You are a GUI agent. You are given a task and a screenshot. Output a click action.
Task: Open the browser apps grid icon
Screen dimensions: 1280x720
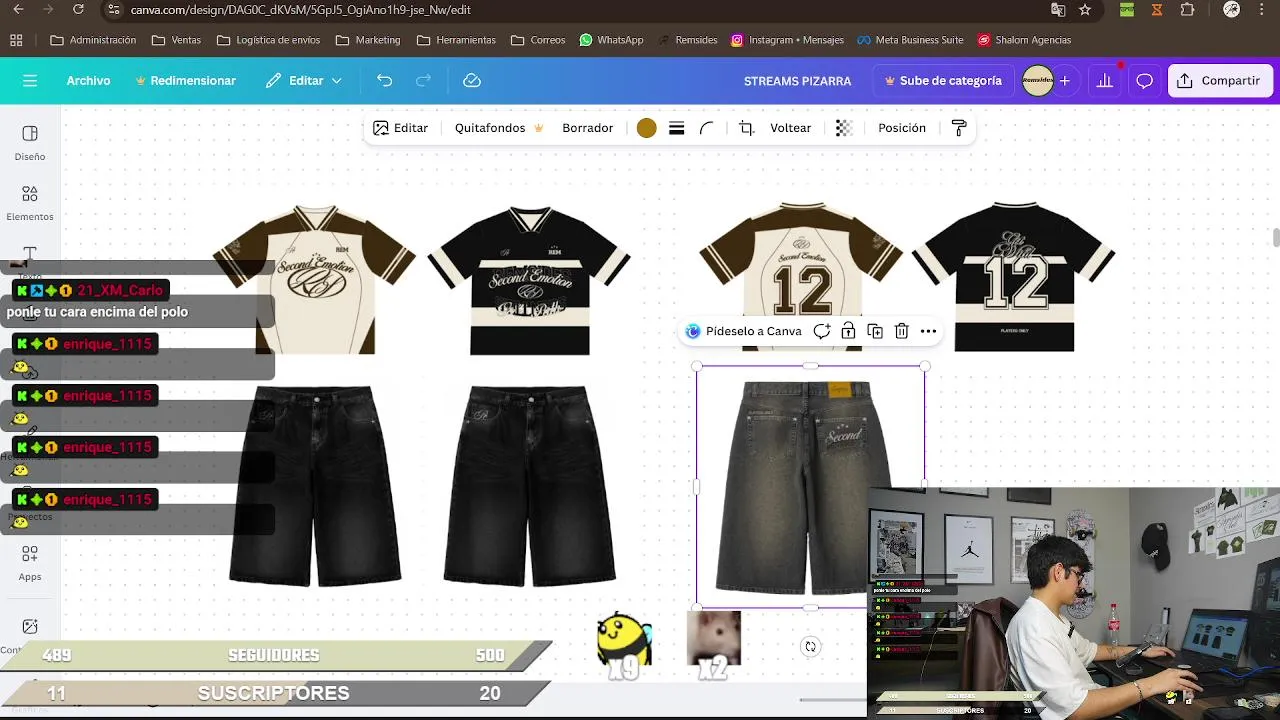point(16,40)
